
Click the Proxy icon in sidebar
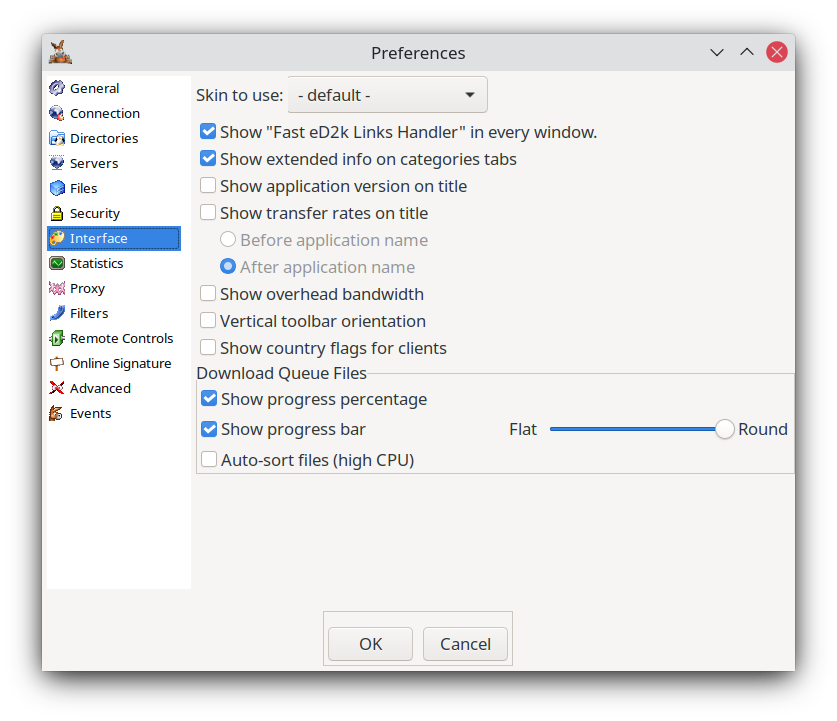pos(57,288)
